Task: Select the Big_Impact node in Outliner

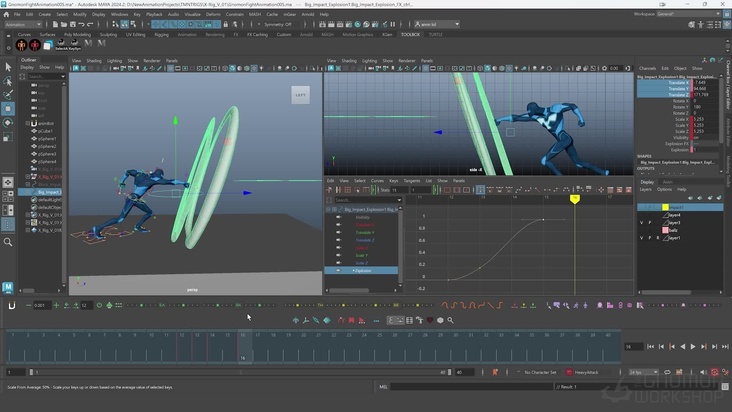Action: (49, 192)
